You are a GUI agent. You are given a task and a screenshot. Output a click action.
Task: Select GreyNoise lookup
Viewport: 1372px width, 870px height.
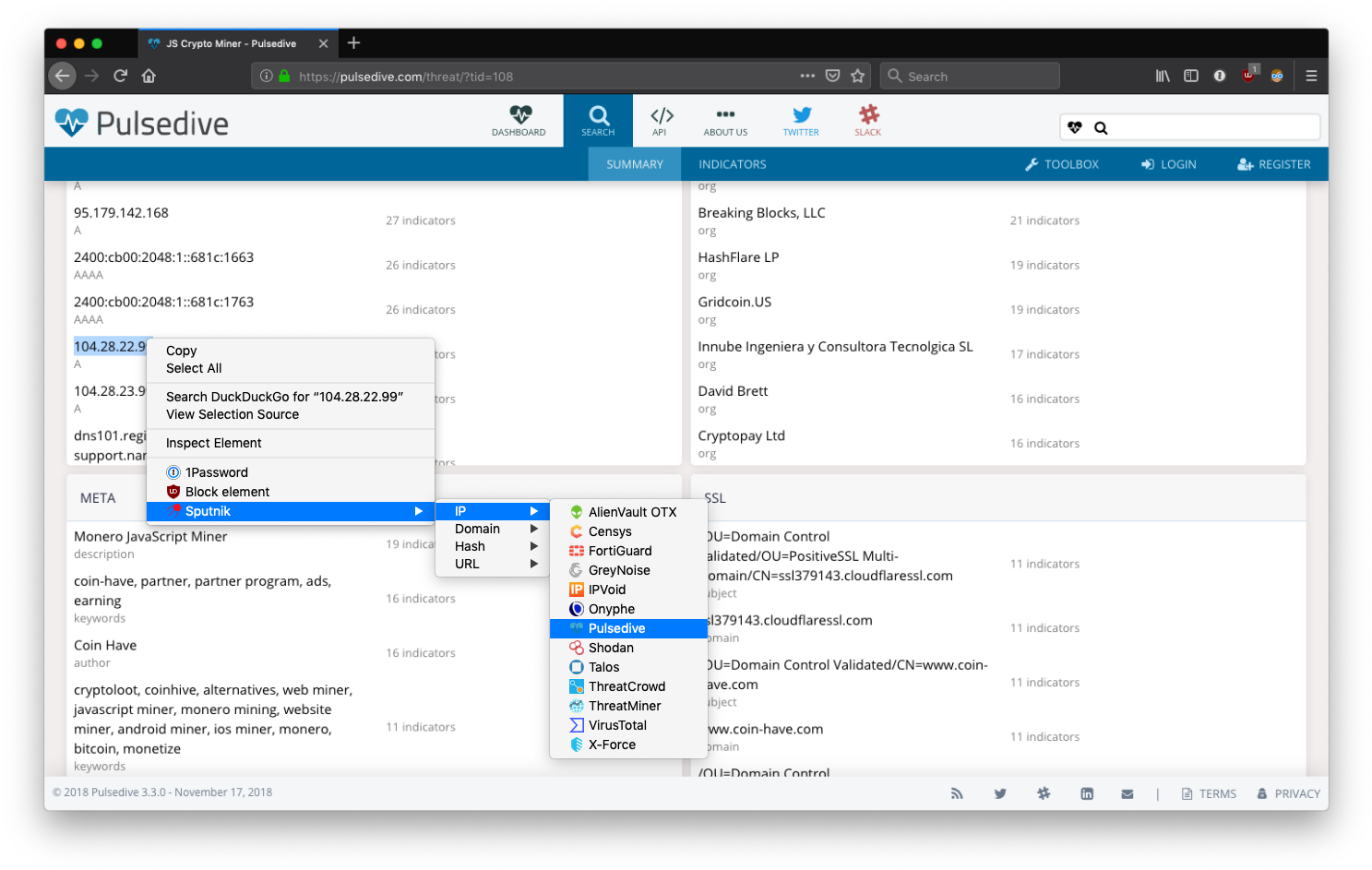[x=628, y=570]
